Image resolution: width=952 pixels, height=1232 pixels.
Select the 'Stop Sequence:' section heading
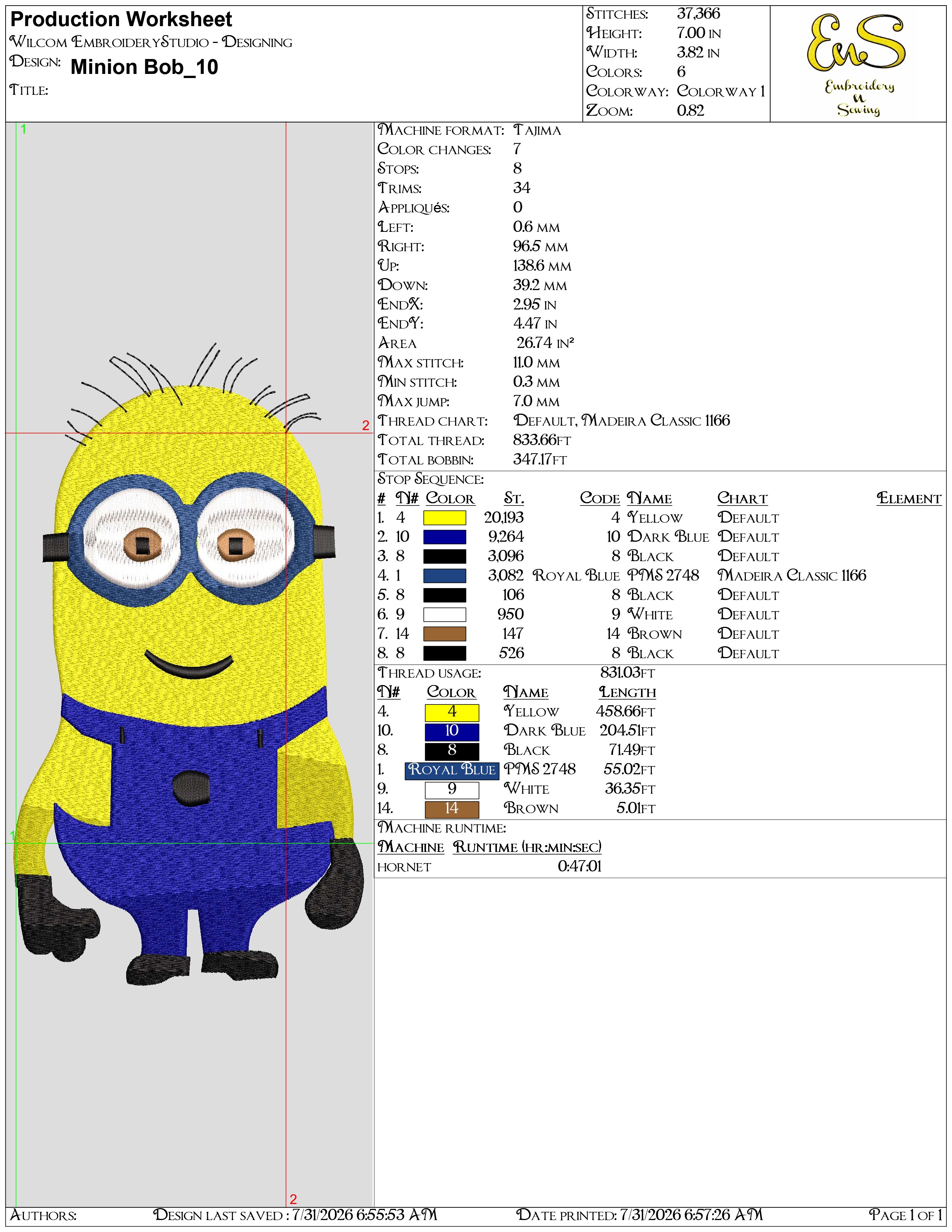point(431,479)
